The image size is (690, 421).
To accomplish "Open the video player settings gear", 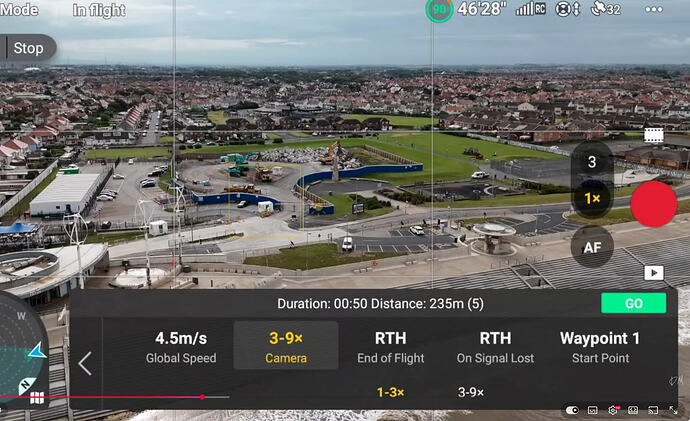I will click(x=612, y=410).
